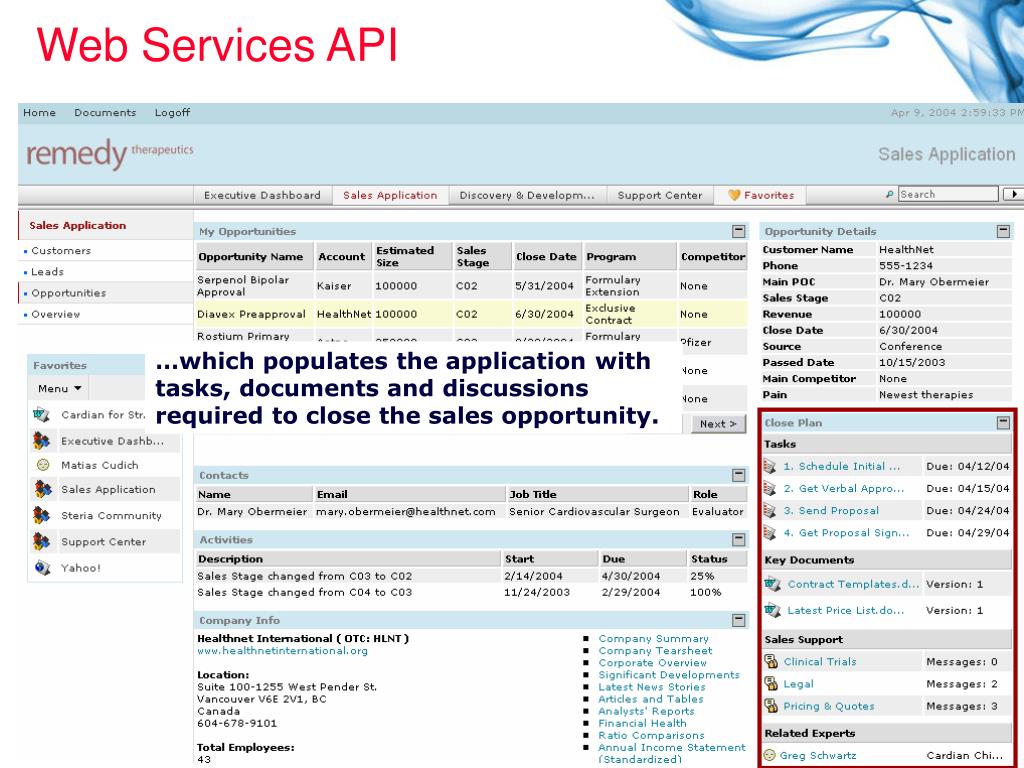The height and width of the screenshot is (768, 1024).
Task: Open the Company Tearsheet link
Action: coord(655,650)
